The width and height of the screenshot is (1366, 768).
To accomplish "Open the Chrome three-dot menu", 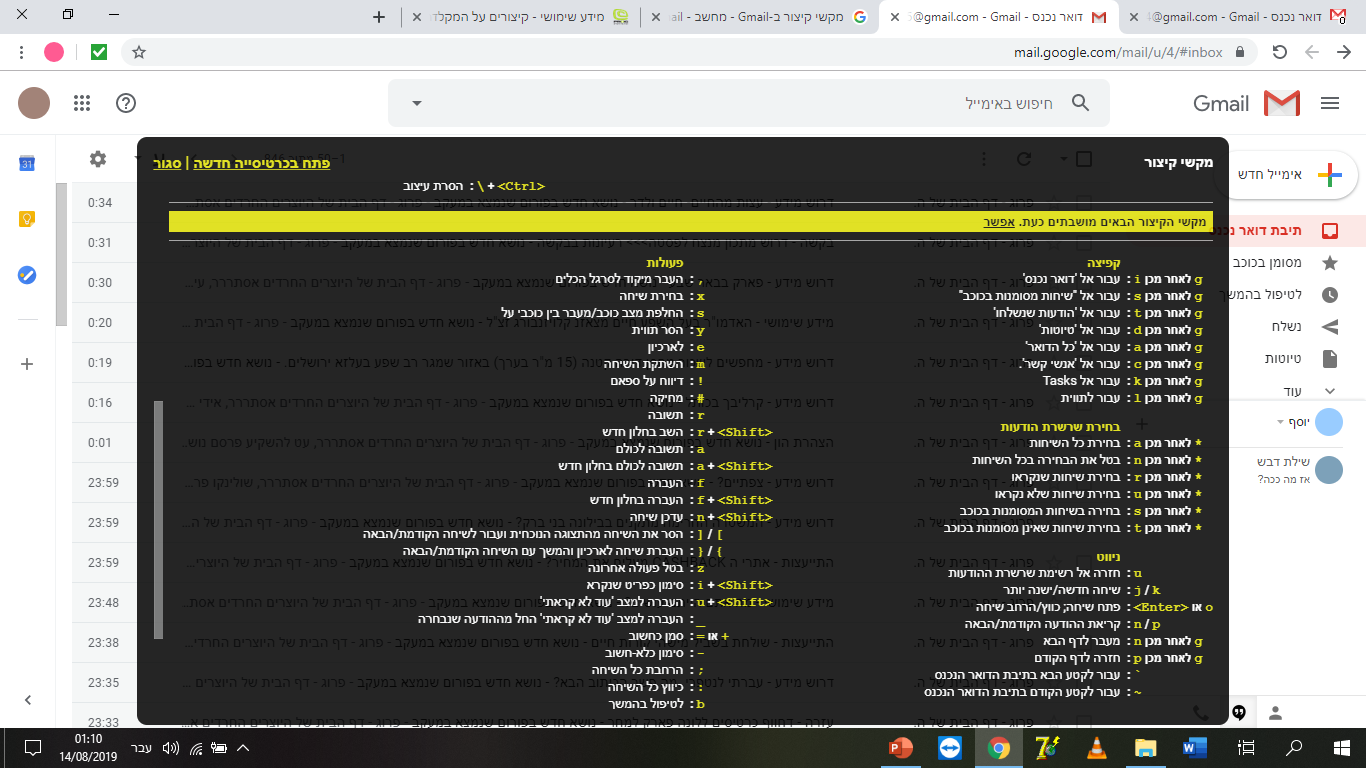I will pyautogui.click(x=22, y=52).
